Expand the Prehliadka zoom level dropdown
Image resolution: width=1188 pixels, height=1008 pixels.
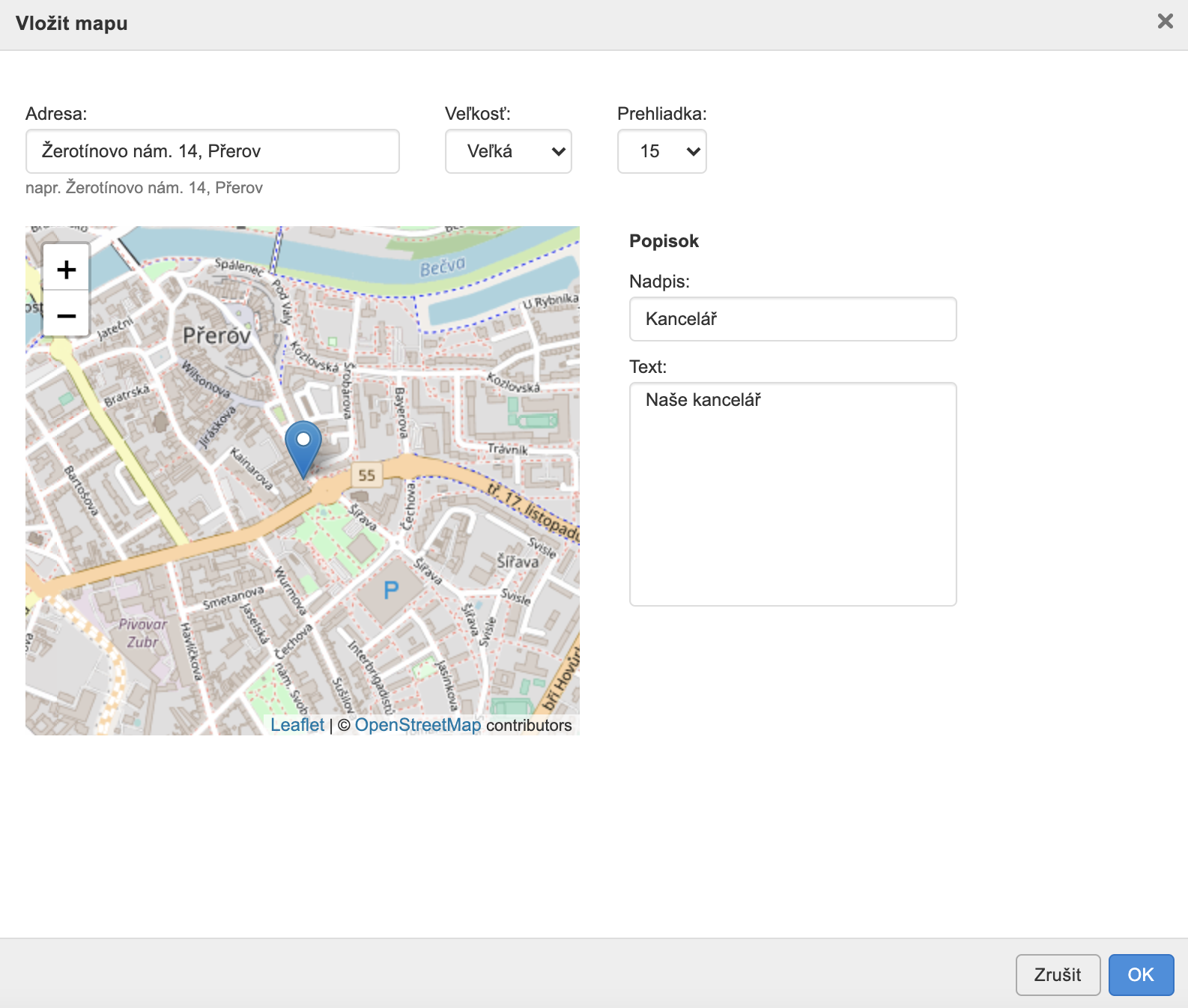[x=661, y=151]
